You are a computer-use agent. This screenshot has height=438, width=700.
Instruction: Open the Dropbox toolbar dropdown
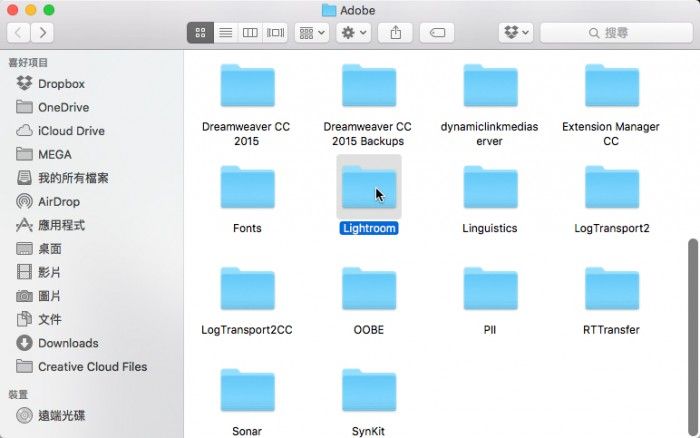(516, 33)
